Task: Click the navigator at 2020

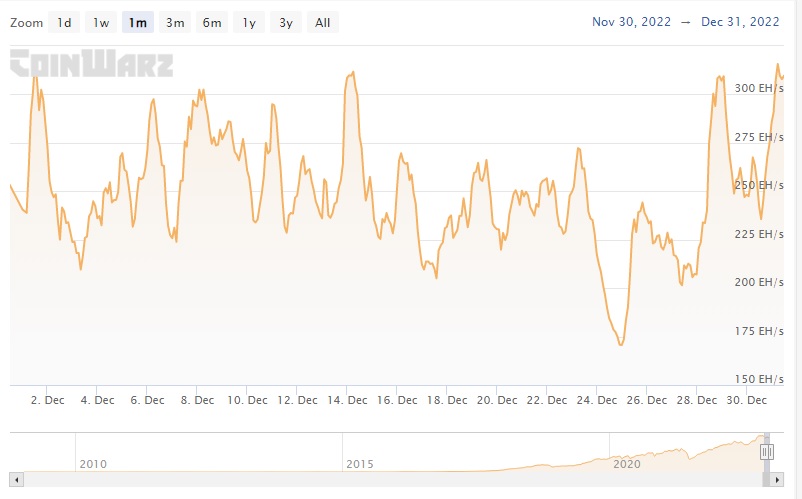Action: (x=627, y=464)
